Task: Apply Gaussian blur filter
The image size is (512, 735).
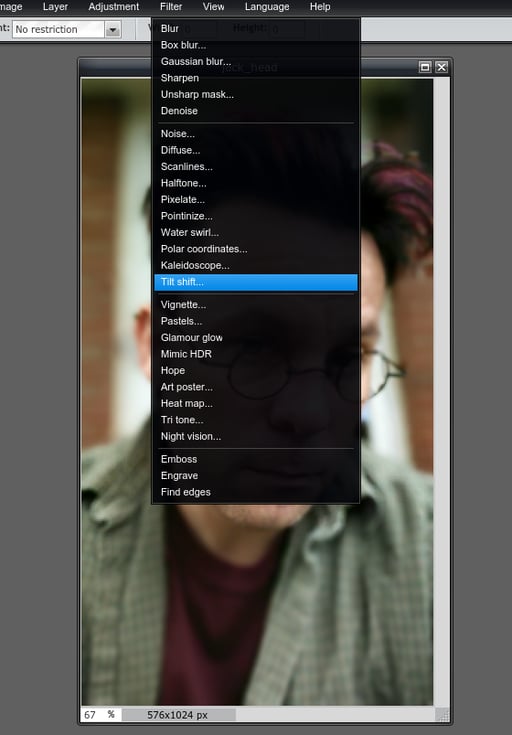Action: 256,61
